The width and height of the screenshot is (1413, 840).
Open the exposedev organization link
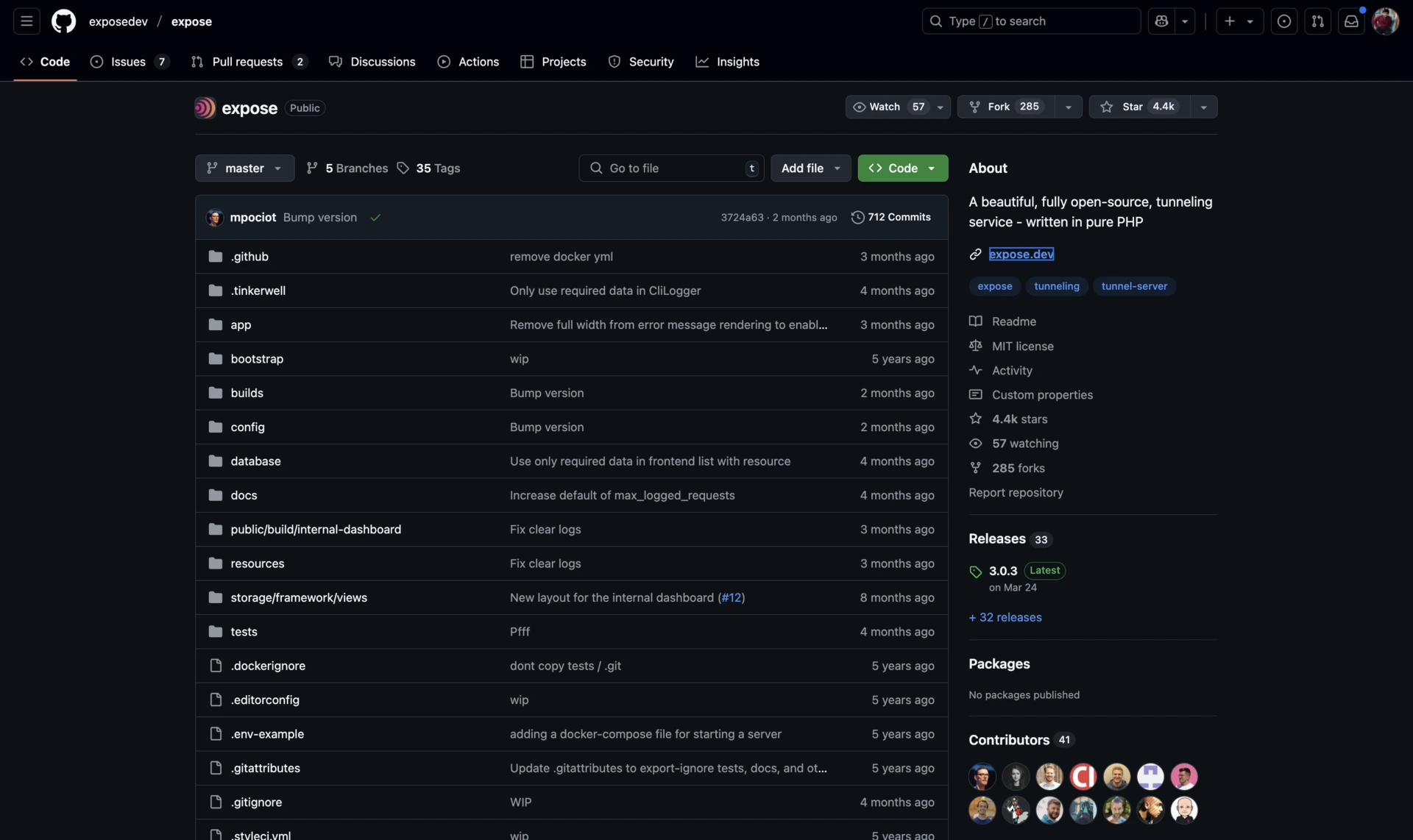pos(118,21)
